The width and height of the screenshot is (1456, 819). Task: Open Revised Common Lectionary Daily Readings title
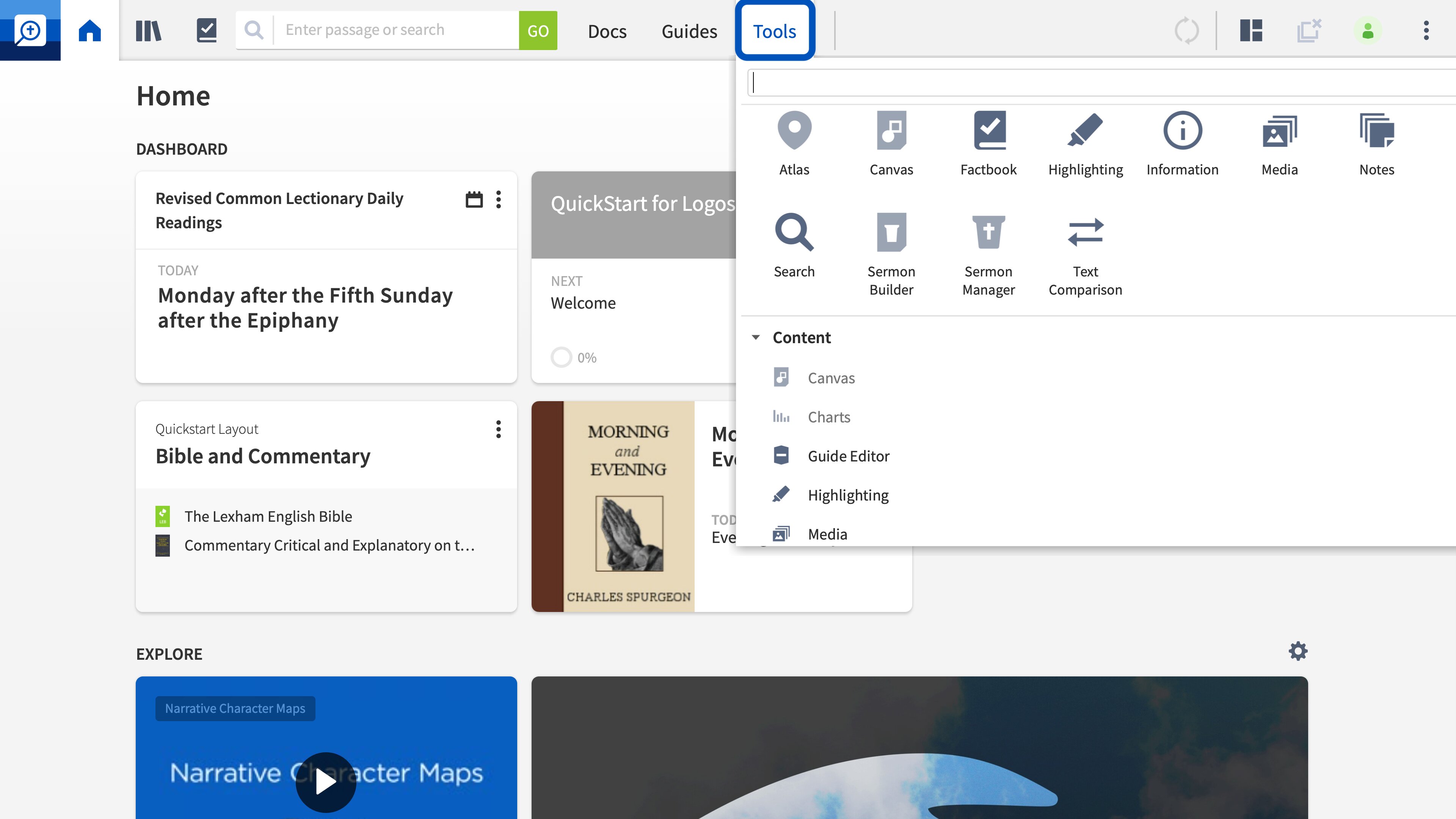pos(279,210)
